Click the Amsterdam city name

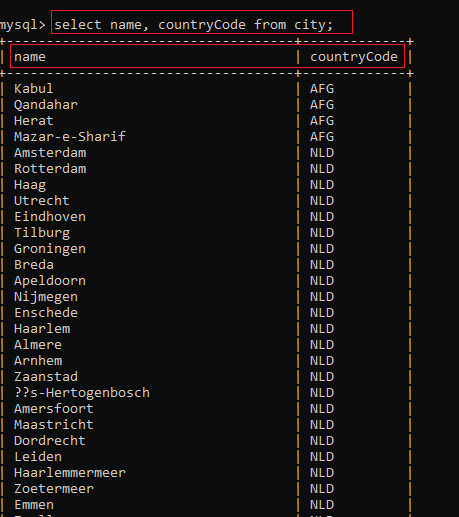coord(50,153)
